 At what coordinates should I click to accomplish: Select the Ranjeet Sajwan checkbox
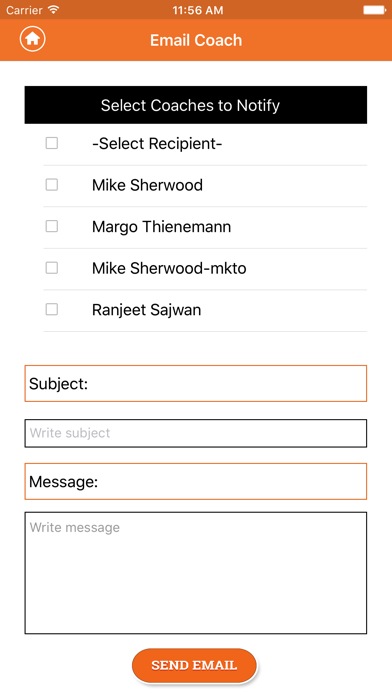pos(52,309)
